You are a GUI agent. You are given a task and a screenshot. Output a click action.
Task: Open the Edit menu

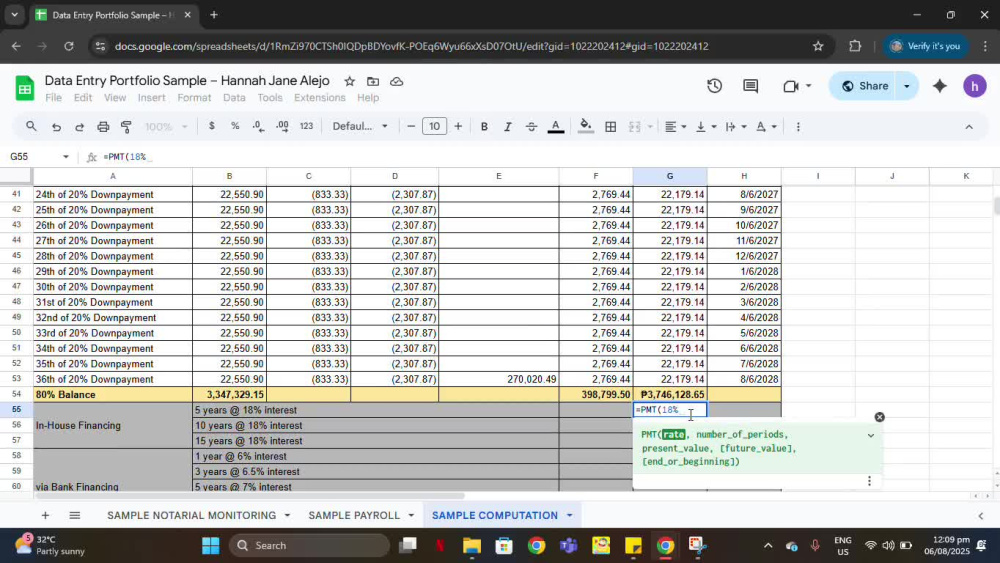tap(83, 98)
